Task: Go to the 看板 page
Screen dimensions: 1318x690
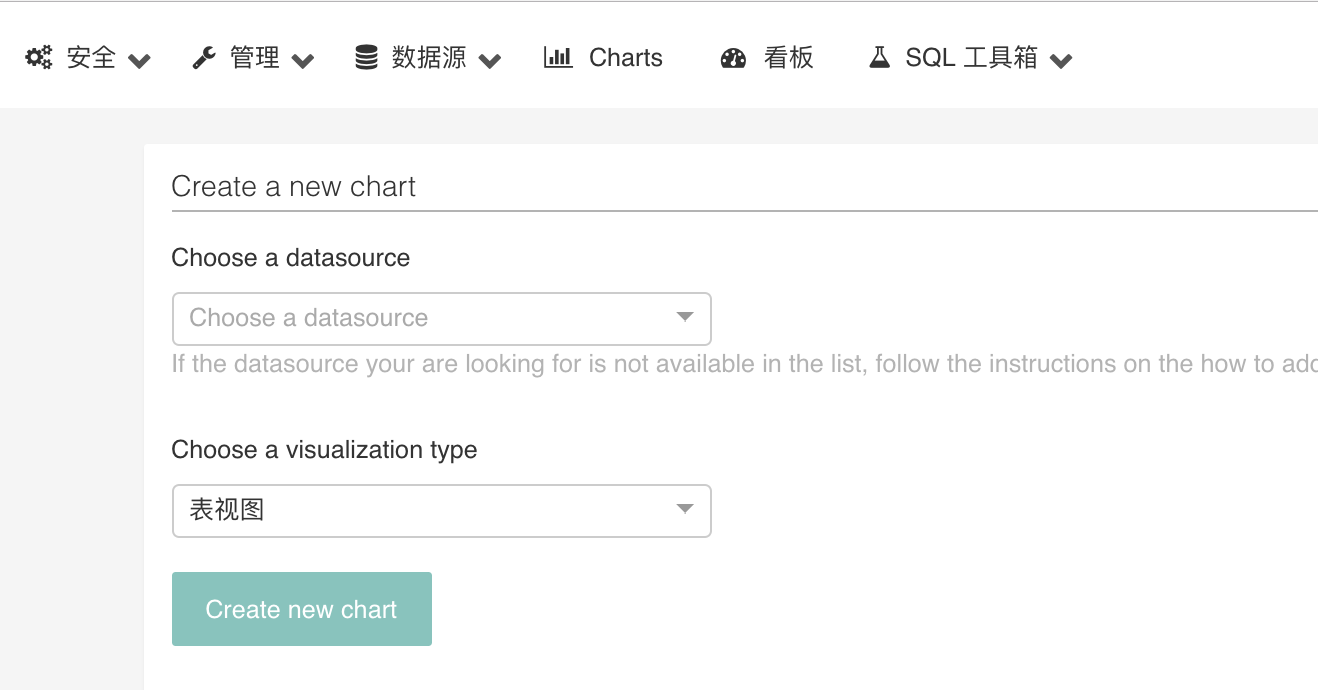Action: (767, 58)
